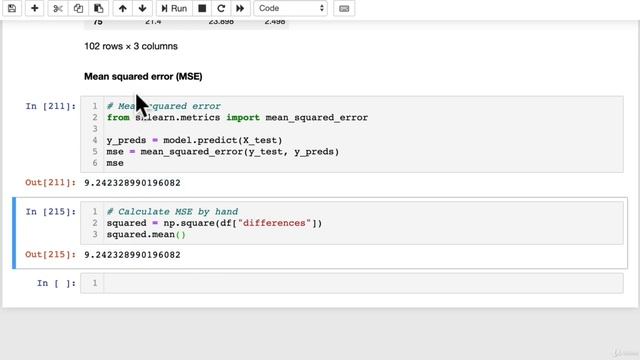Run the selected cell

[x=174, y=8]
